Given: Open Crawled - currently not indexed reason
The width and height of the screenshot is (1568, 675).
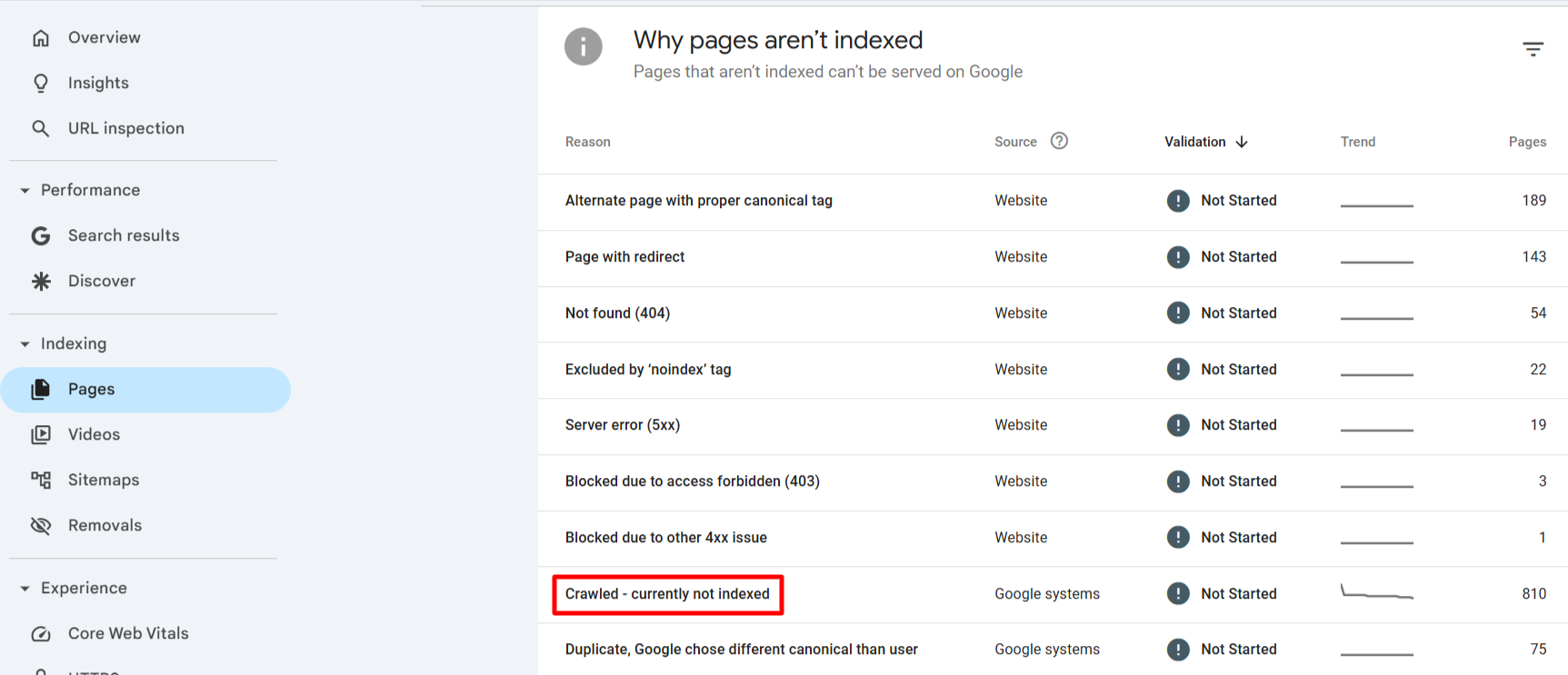Looking at the screenshot, I should [x=667, y=594].
